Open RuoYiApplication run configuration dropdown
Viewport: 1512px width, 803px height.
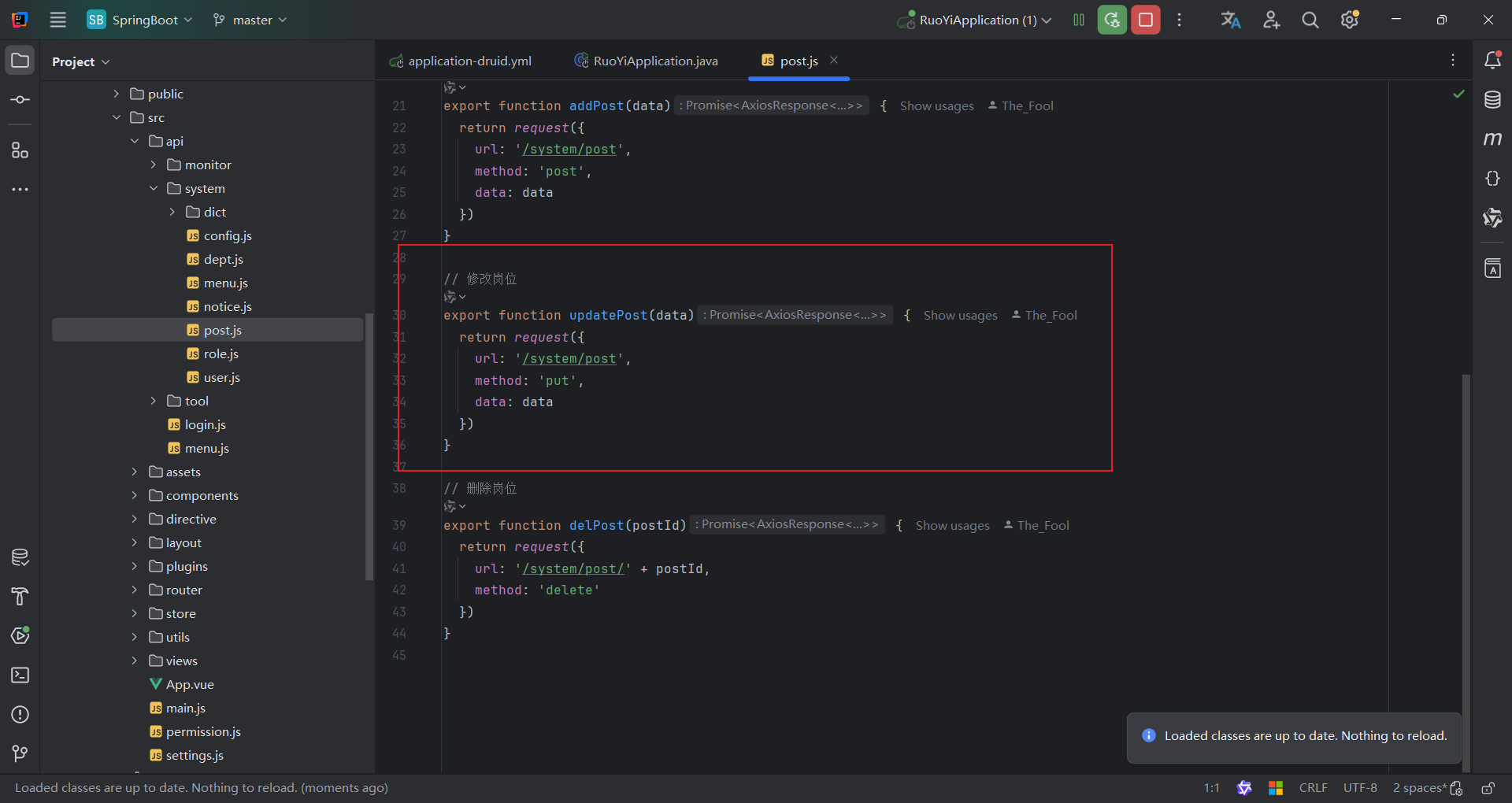pos(974,20)
